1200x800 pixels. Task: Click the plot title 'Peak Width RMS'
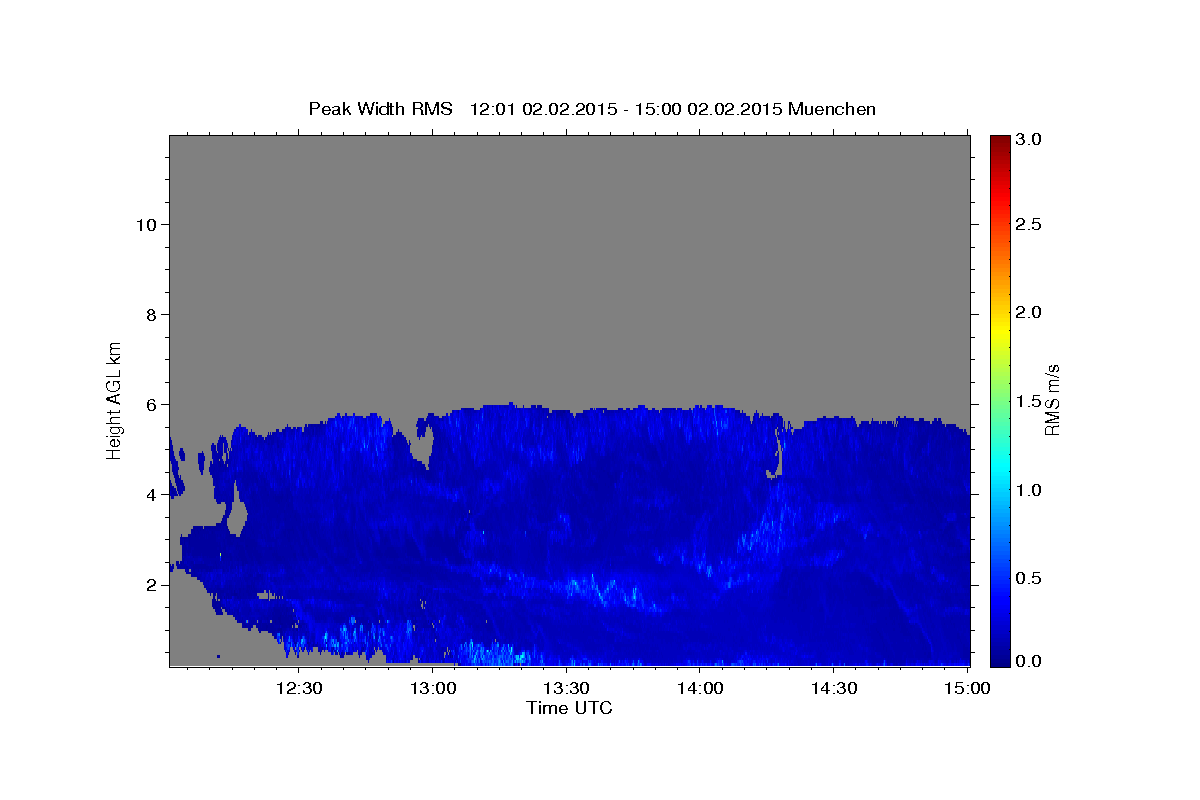pos(380,109)
